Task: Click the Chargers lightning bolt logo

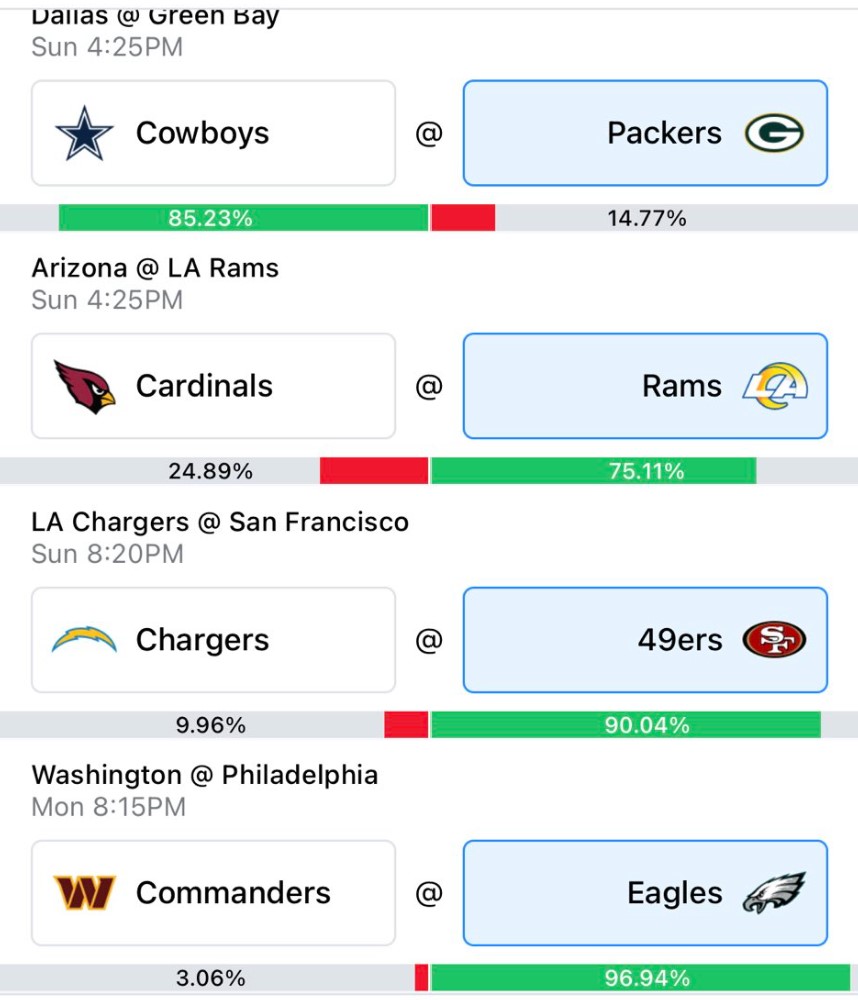Action: pos(84,639)
